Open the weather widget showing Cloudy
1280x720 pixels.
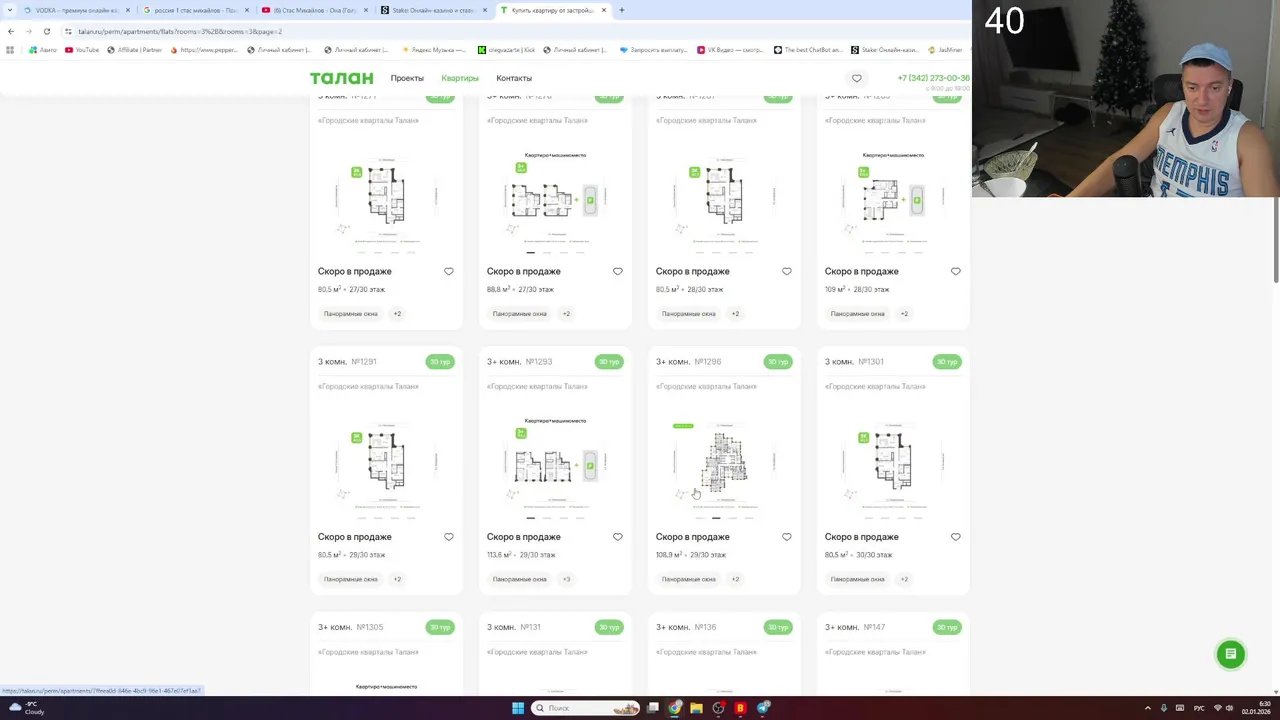tap(26, 708)
